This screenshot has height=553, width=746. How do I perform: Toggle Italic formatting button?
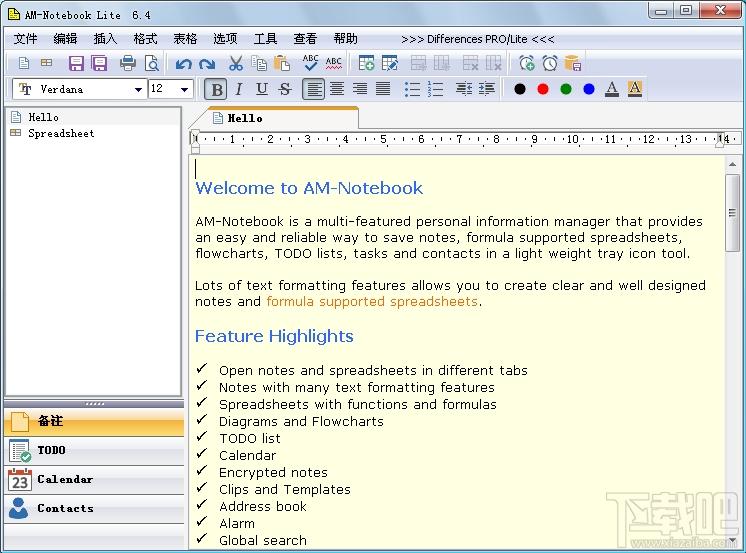[x=239, y=89]
